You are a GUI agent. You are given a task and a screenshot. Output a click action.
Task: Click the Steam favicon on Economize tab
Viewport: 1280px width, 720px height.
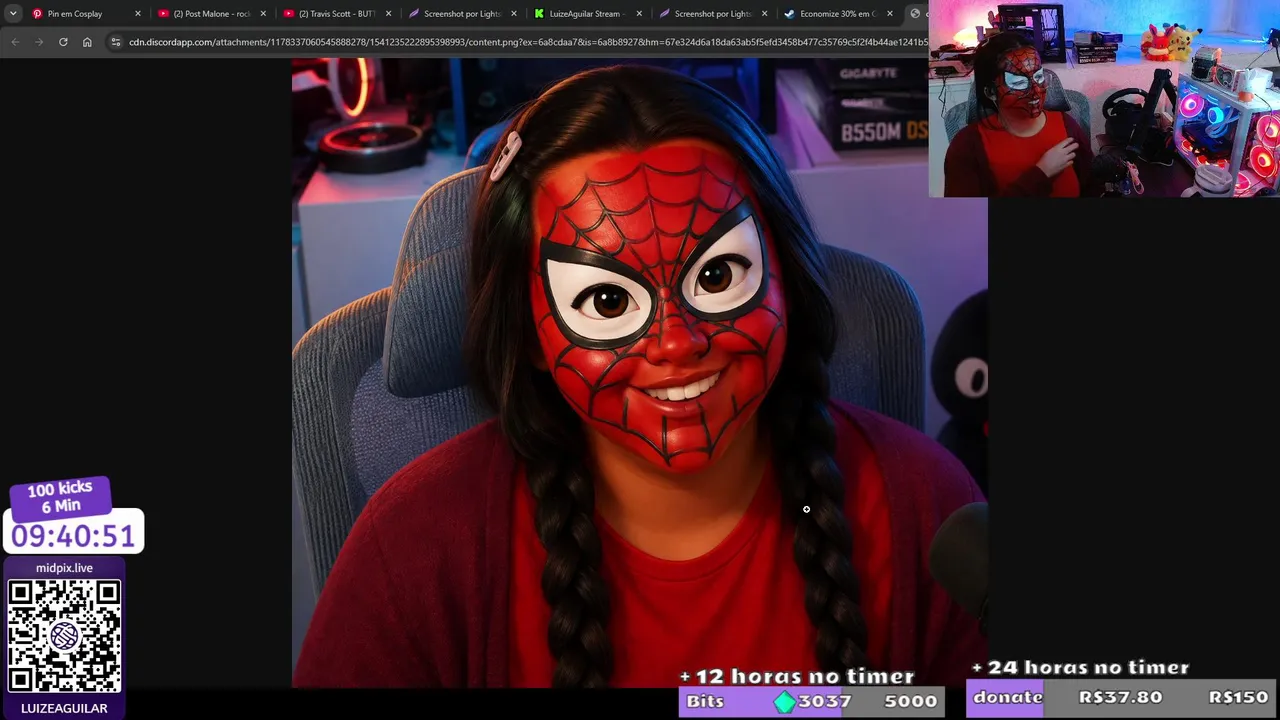(x=790, y=14)
